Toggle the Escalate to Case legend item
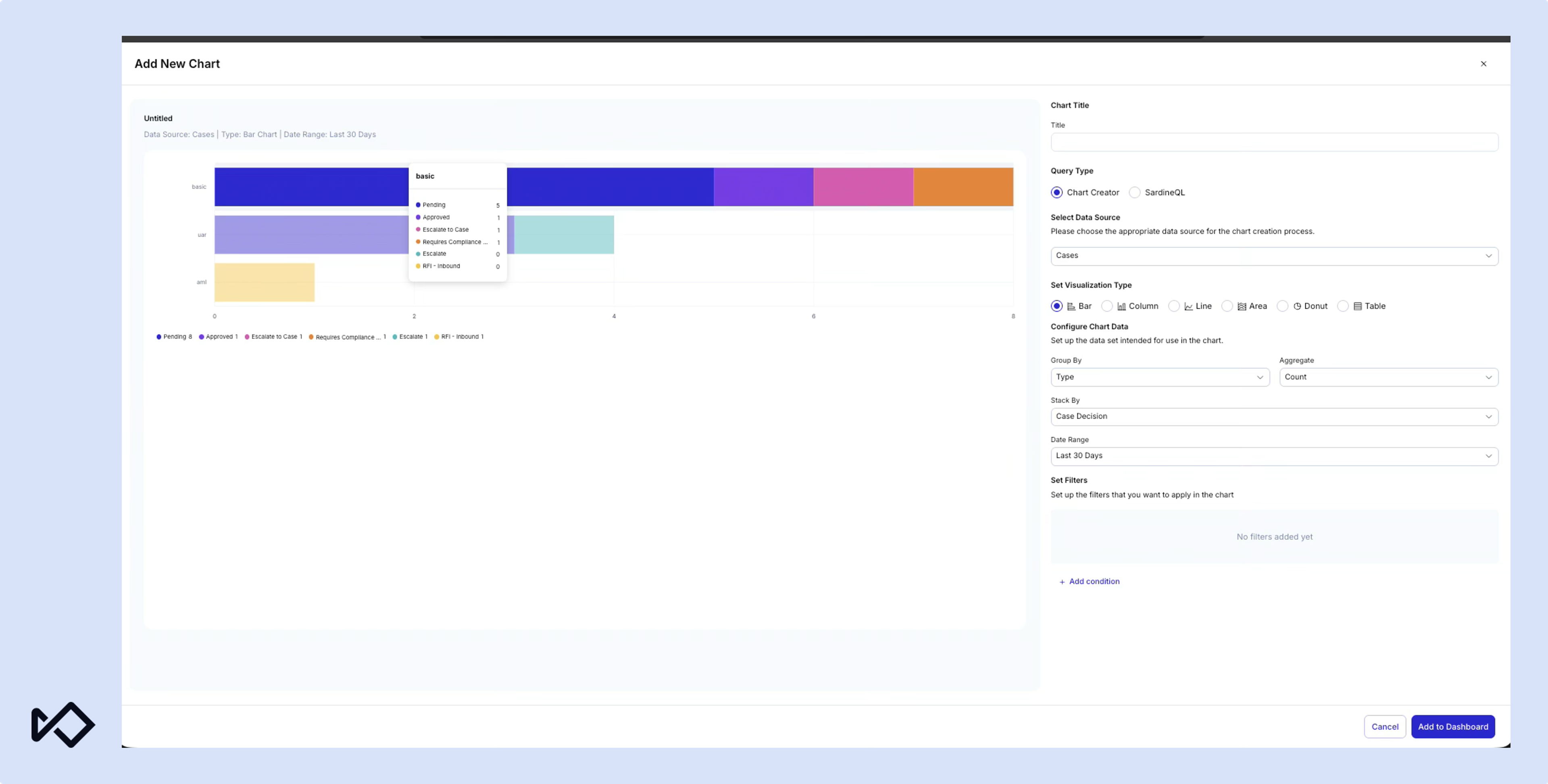The width and height of the screenshot is (1548, 784). [x=273, y=337]
